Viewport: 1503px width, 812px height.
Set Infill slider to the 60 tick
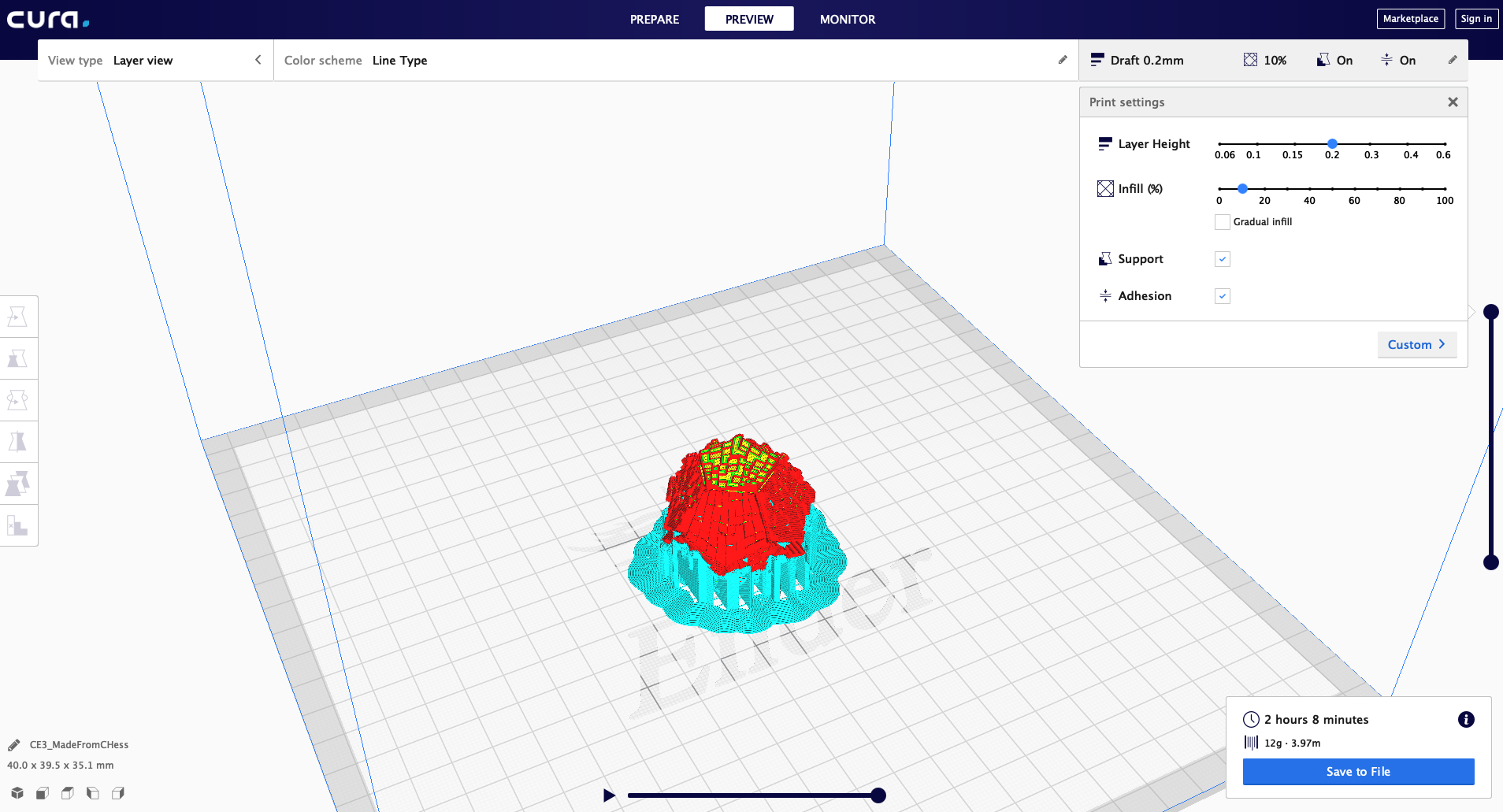coord(1355,189)
